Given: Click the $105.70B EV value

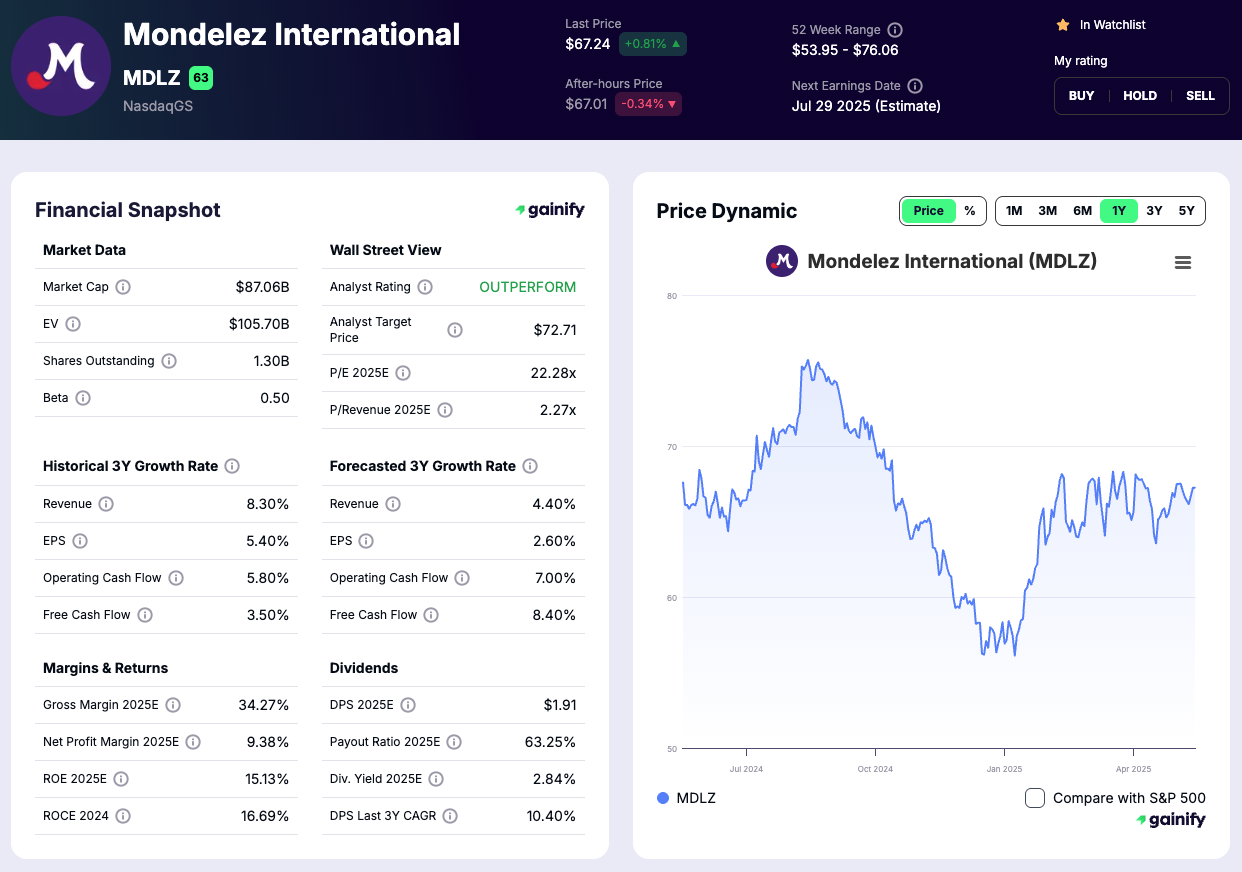Looking at the screenshot, I should tap(259, 324).
